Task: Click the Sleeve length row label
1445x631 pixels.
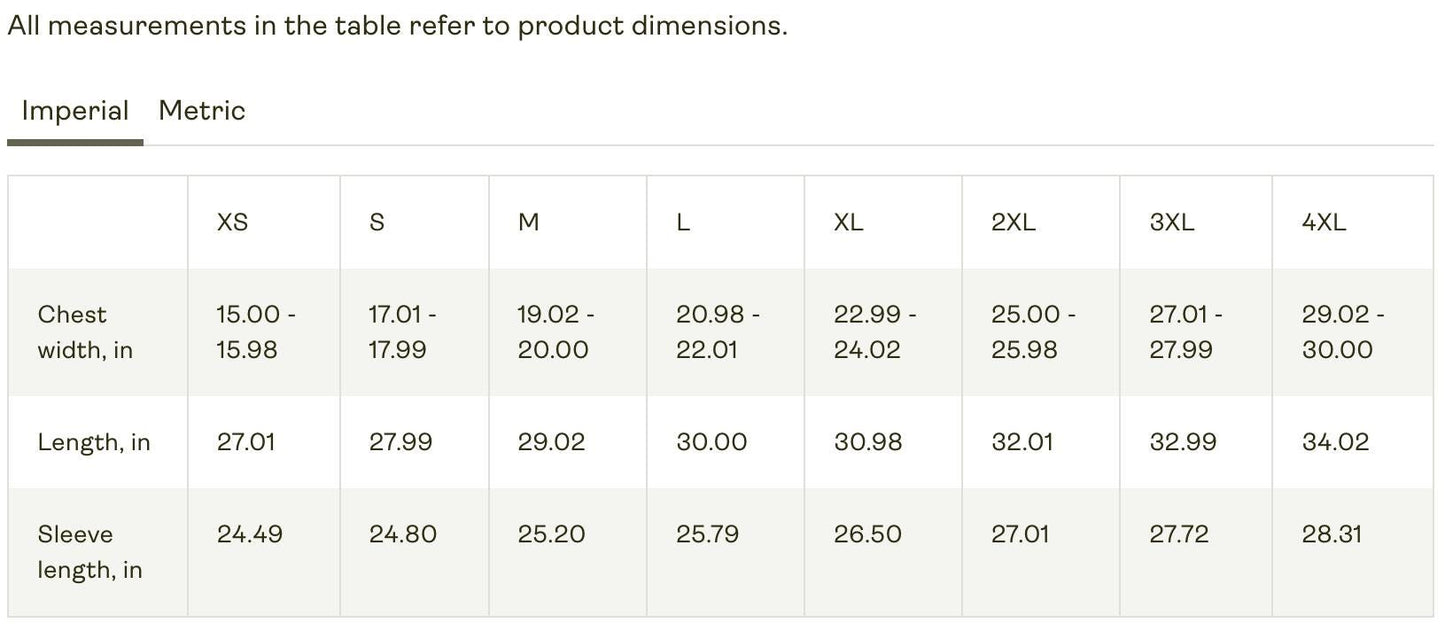Action: point(90,552)
